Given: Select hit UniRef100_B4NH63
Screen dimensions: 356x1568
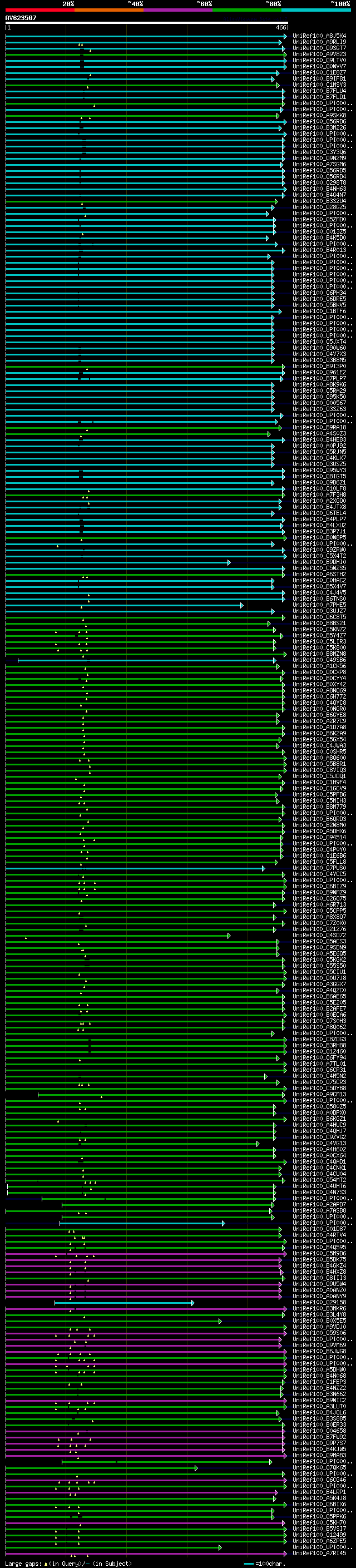Looking at the screenshot, I should tap(319, 189).
